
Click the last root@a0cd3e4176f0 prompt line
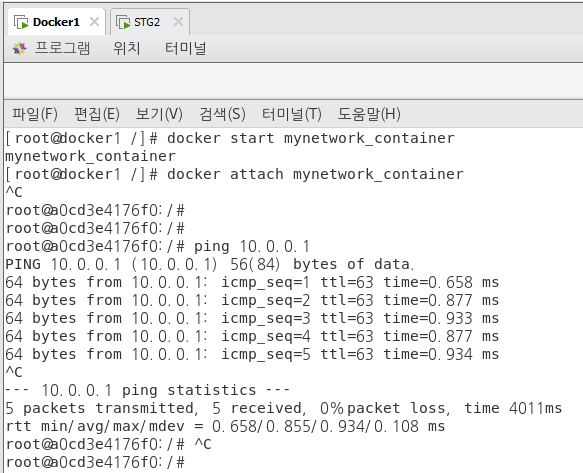95,462
